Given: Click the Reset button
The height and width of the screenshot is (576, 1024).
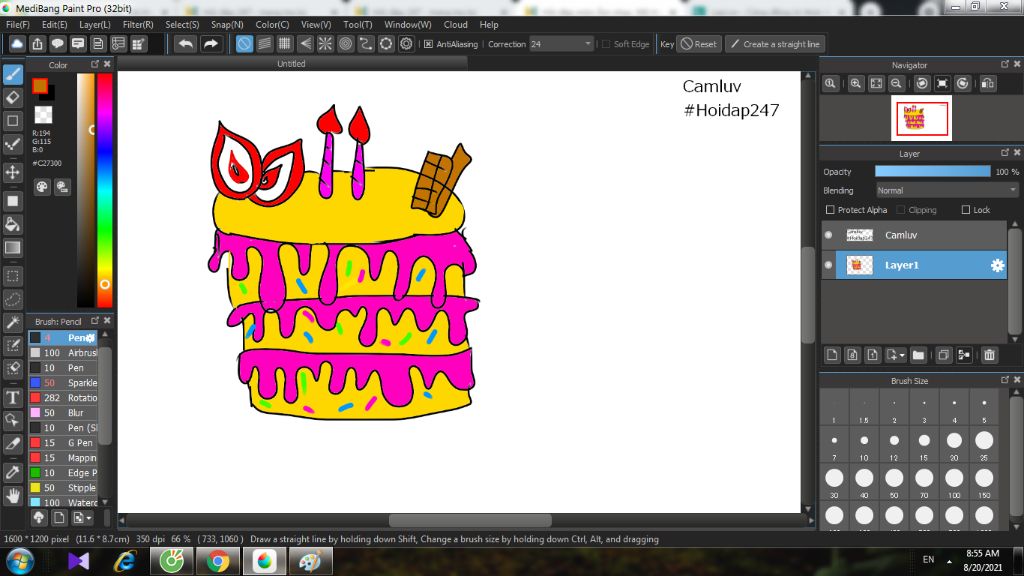Looking at the screenshot, I should (699, 44).
